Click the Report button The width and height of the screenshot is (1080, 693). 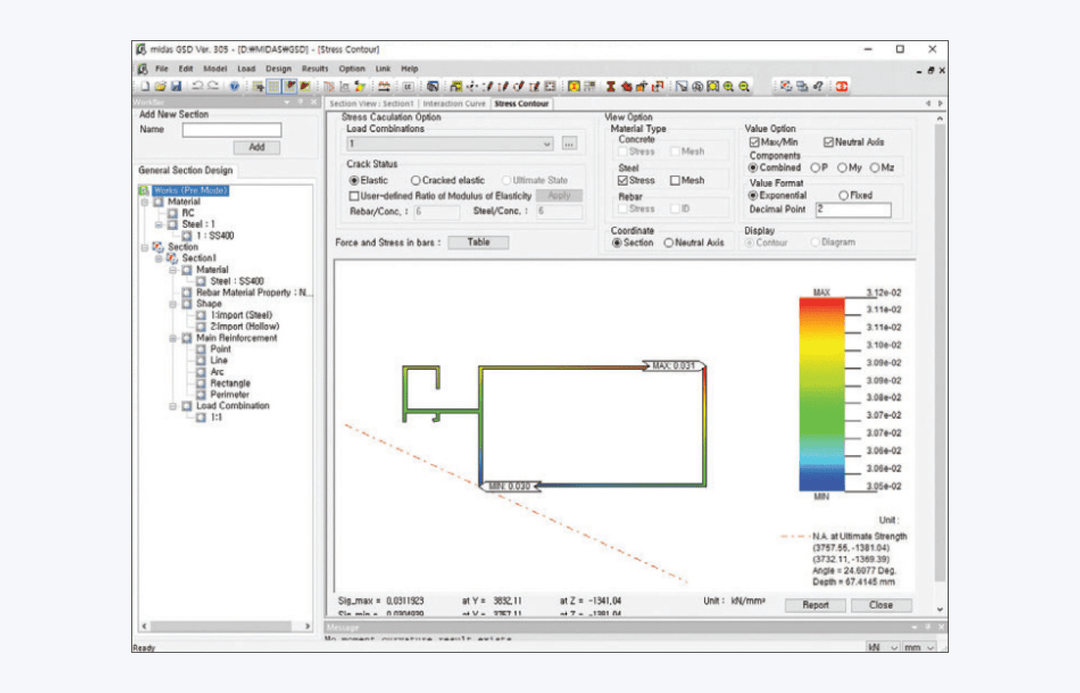pyautogui.click(x=816, y=605)
